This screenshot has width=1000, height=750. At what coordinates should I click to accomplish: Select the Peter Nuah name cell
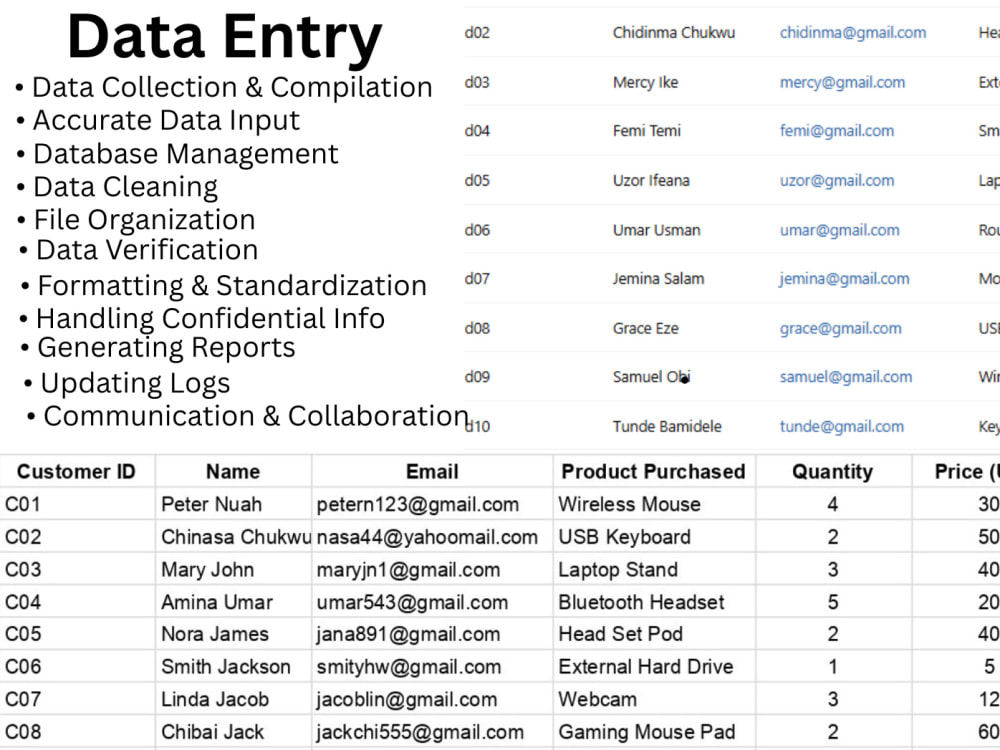point(233,504)
